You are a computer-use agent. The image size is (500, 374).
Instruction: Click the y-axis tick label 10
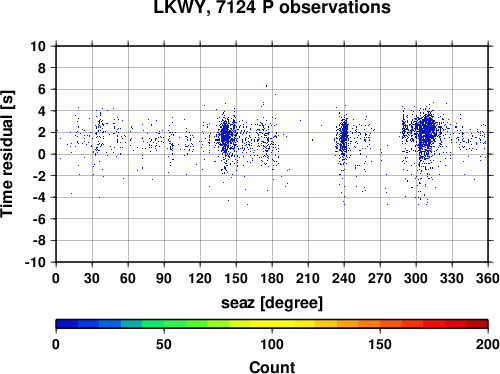tap(38, 46)
